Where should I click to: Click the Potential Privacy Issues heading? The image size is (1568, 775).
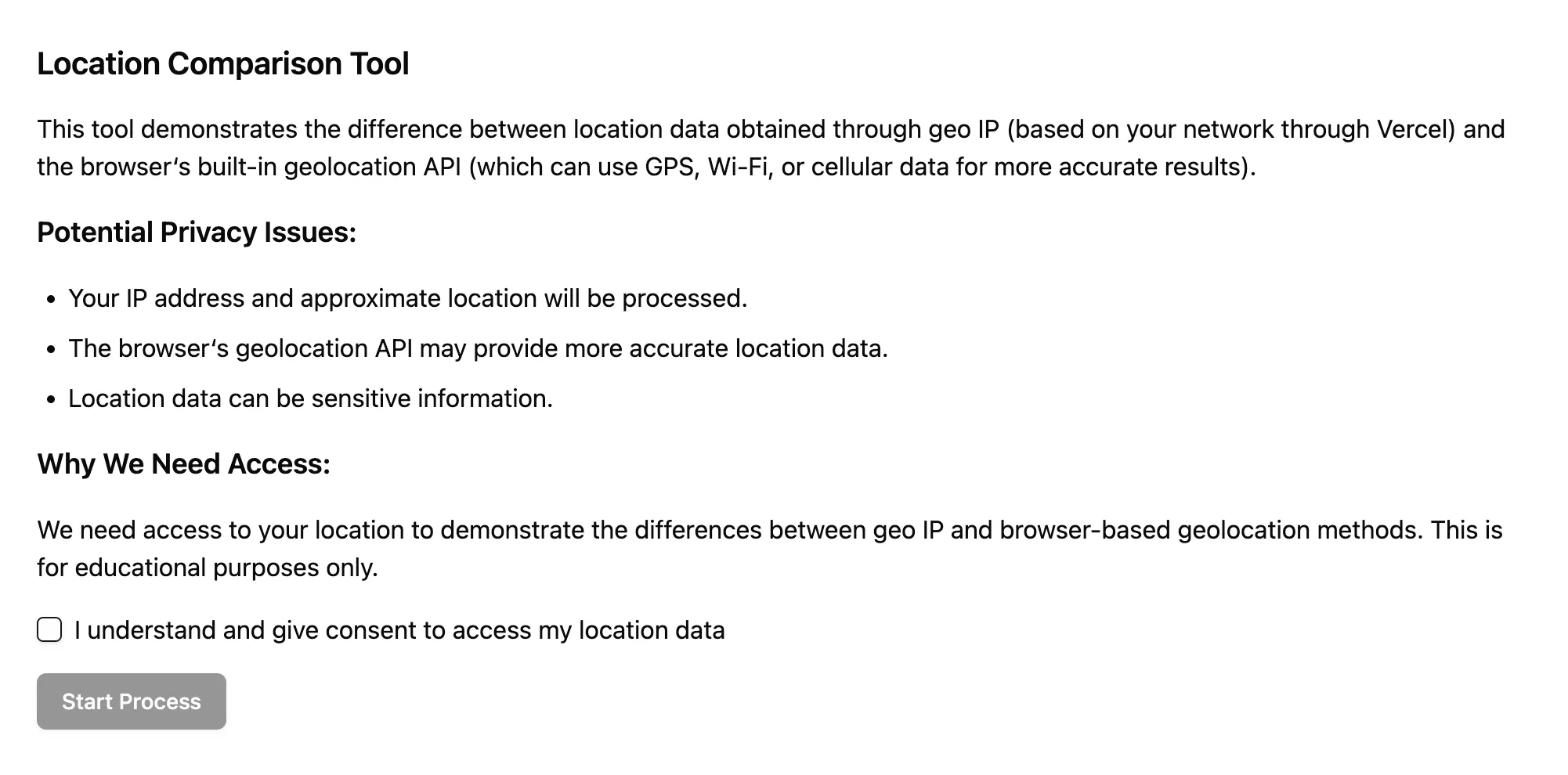[197, 232]
